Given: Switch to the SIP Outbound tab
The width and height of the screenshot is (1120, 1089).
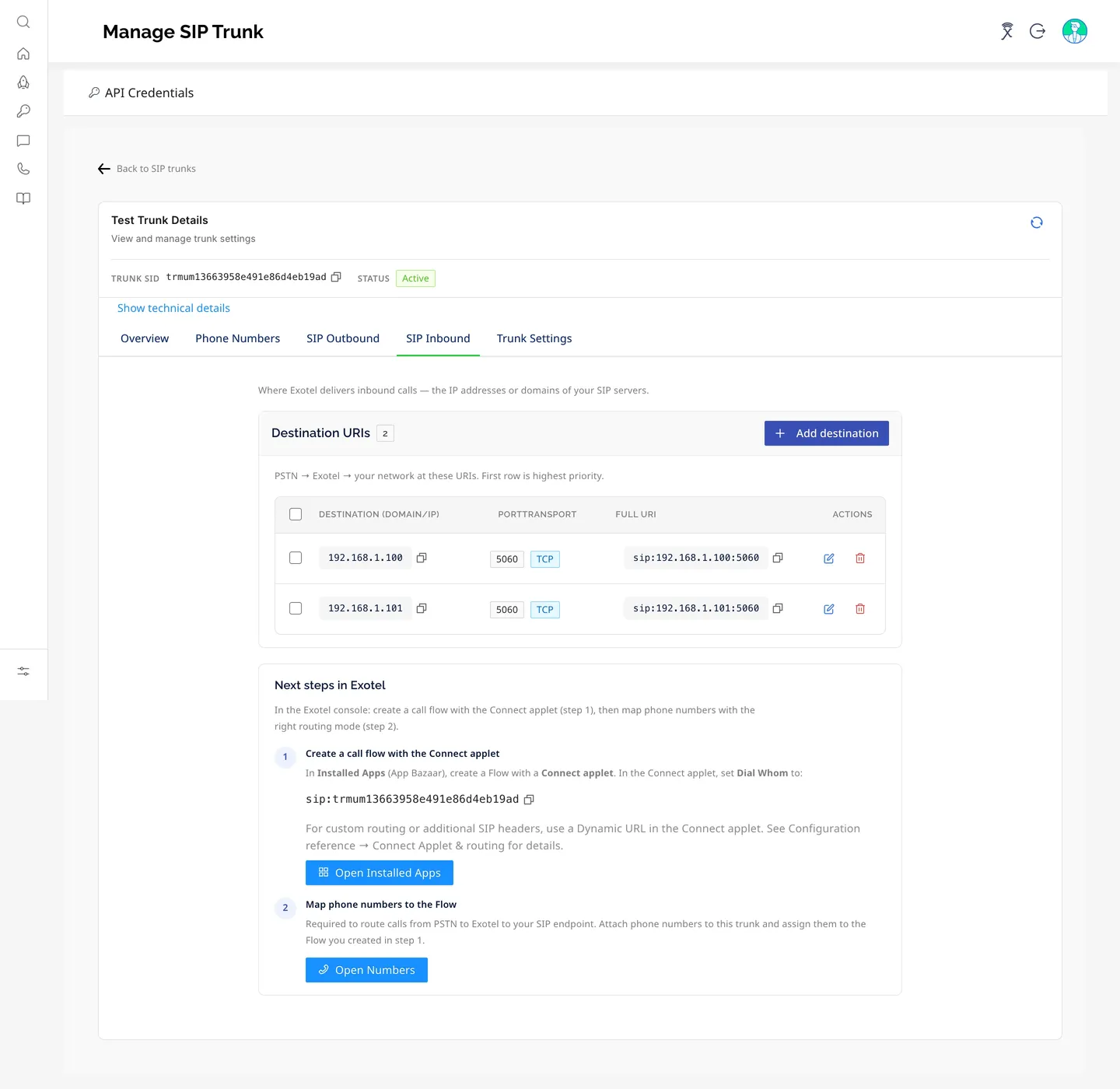Looking at the screenshot, I should point(343,338).
